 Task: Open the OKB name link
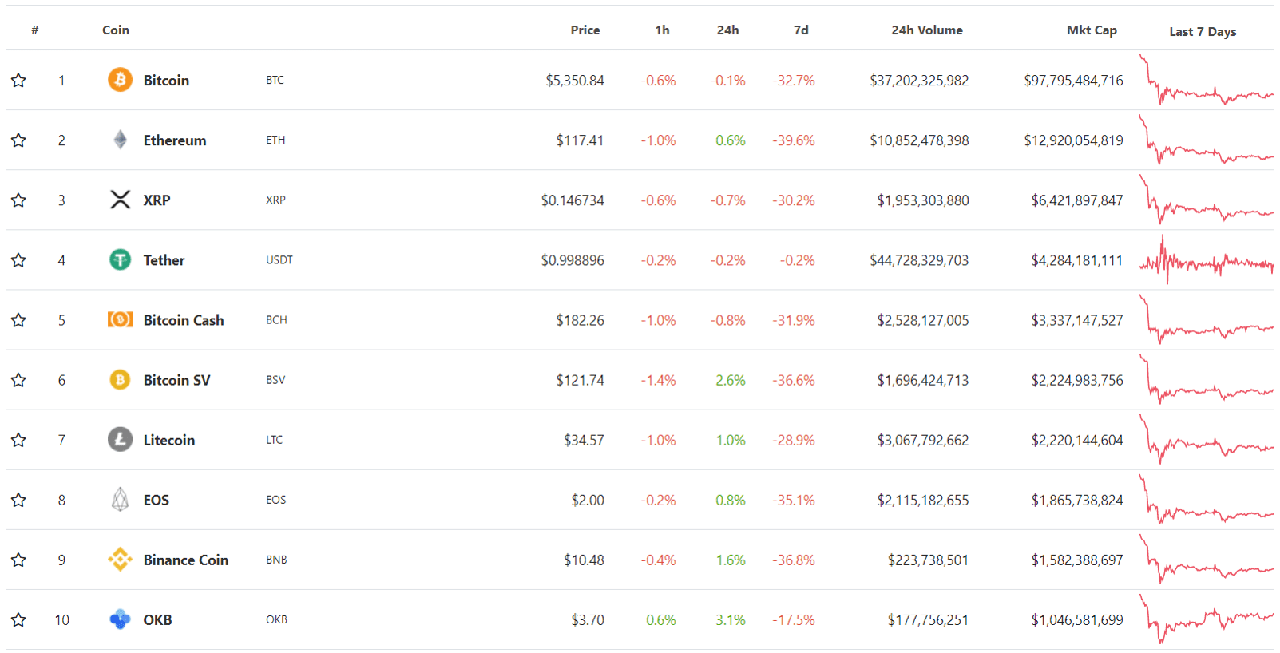[x=158, y=620]
